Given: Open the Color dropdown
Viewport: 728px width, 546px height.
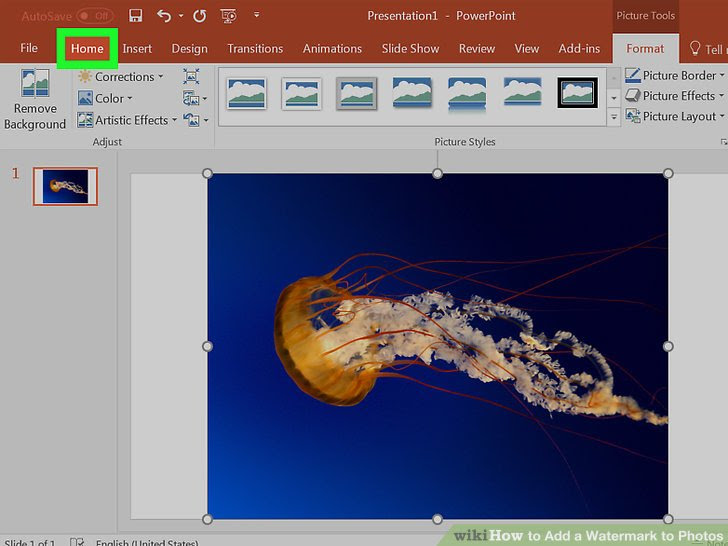Looking at the screenshot, I should pyautogui.click(x=105, y=98).
